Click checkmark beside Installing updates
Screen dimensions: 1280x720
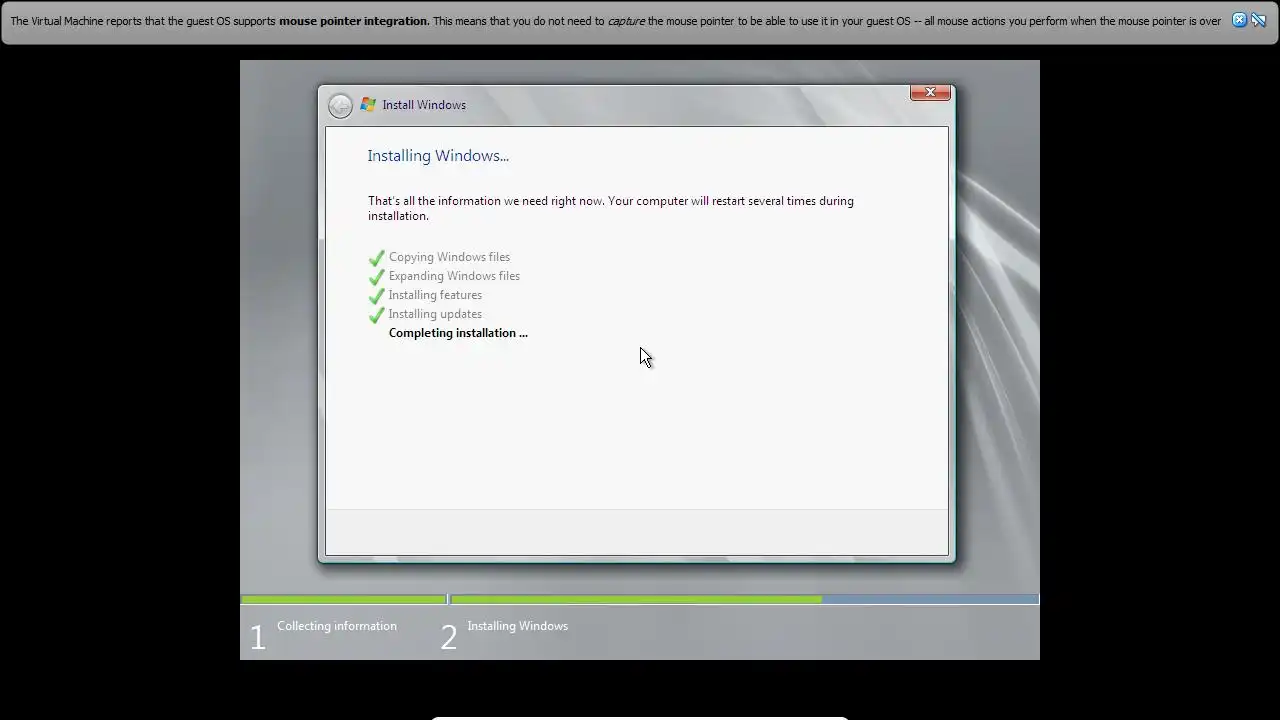coord(376,315)
